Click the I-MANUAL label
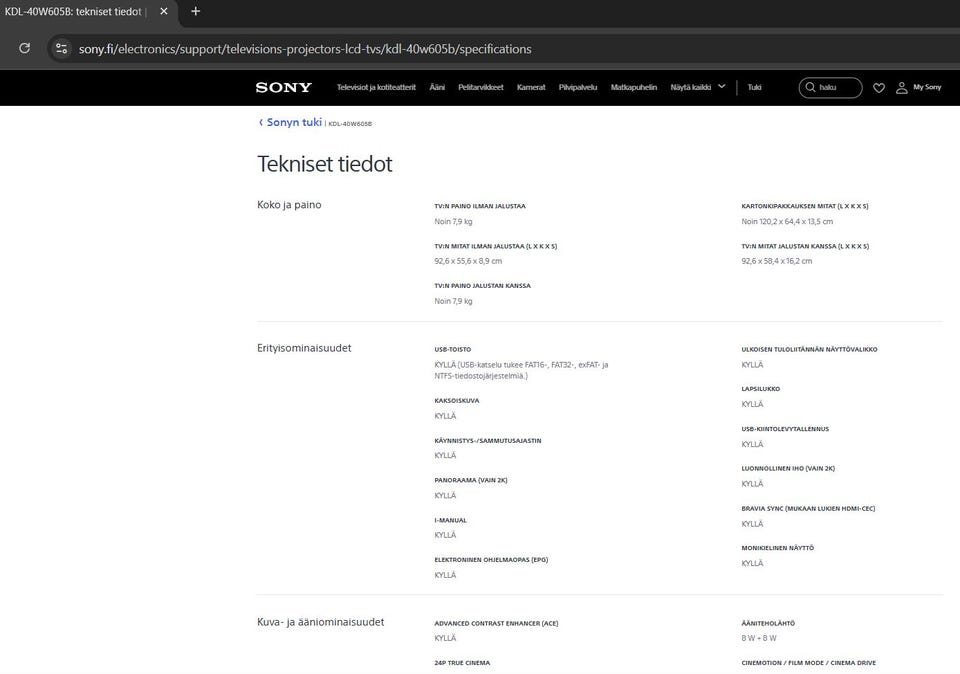The width and height of the screenshot is (960, 674). coord(451,520)
